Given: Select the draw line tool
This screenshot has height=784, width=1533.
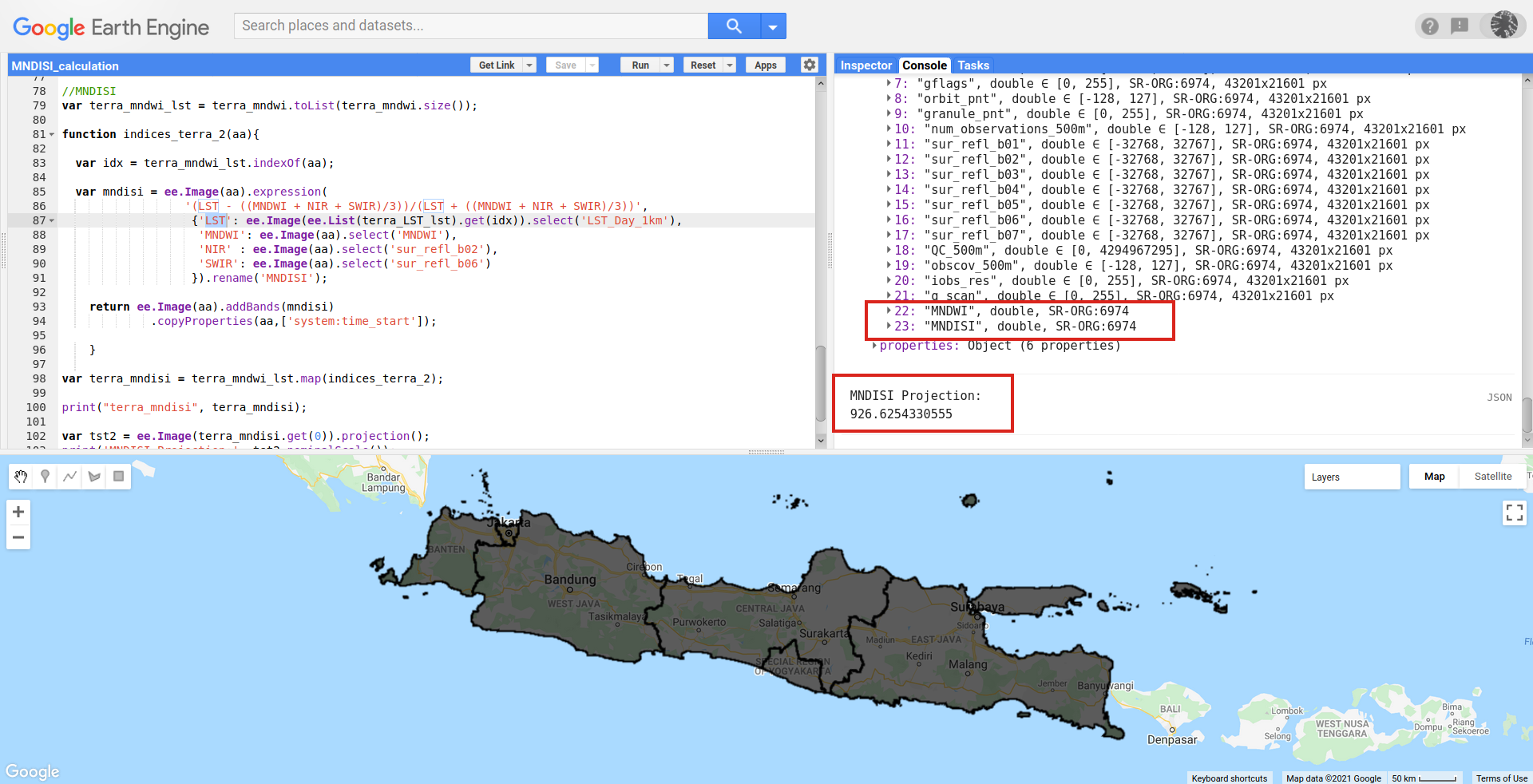Looking at the screenshot, I should pos(70,477).
